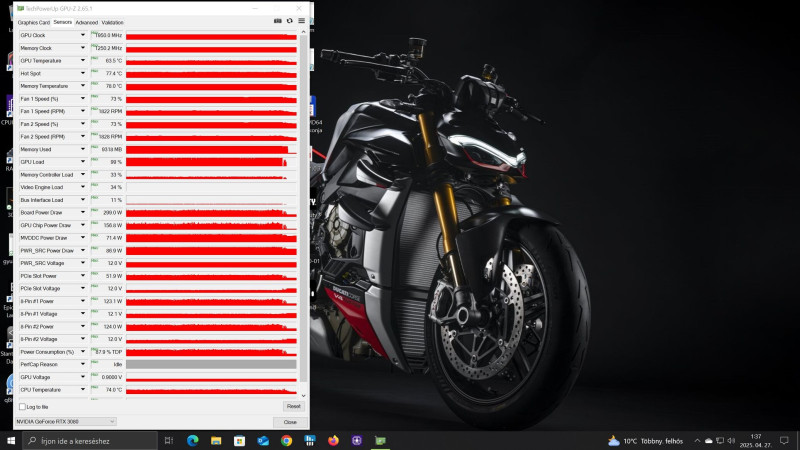The height and width of the screenshot is (450, 800).
Task: Open the CPU Temperature sensor dropdown
Action: pyautogui.click(x=83, y=389)
